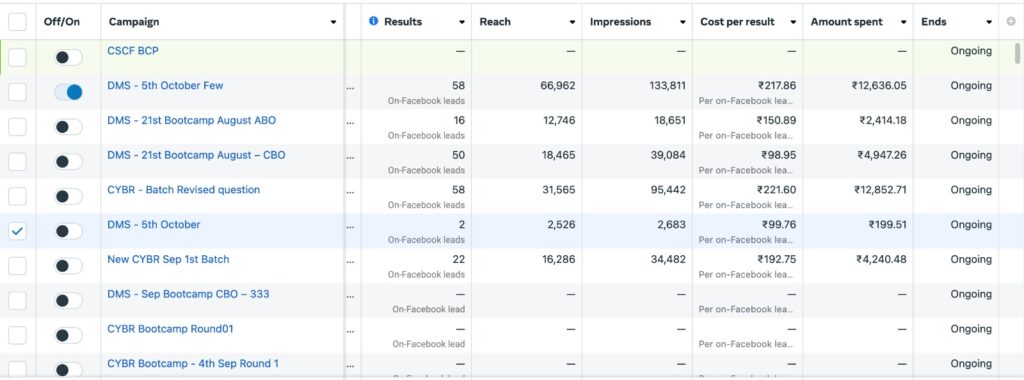This screenshot has width=1024, height=380.
Task: Open ellipsis menu for DMS - Sep Bootcamp CBO – 333
Action: pyautogui.click(x=351, y=294)
